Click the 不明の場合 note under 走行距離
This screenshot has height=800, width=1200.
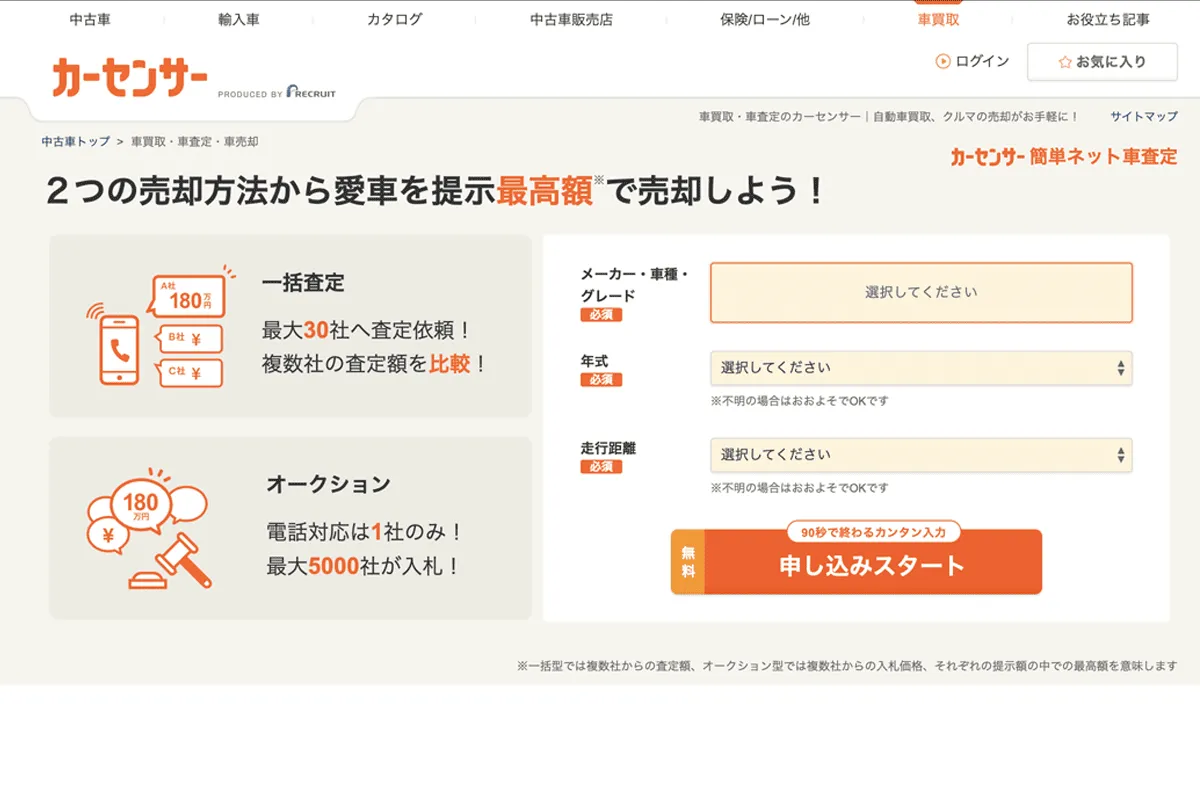(x=800, y=488)
